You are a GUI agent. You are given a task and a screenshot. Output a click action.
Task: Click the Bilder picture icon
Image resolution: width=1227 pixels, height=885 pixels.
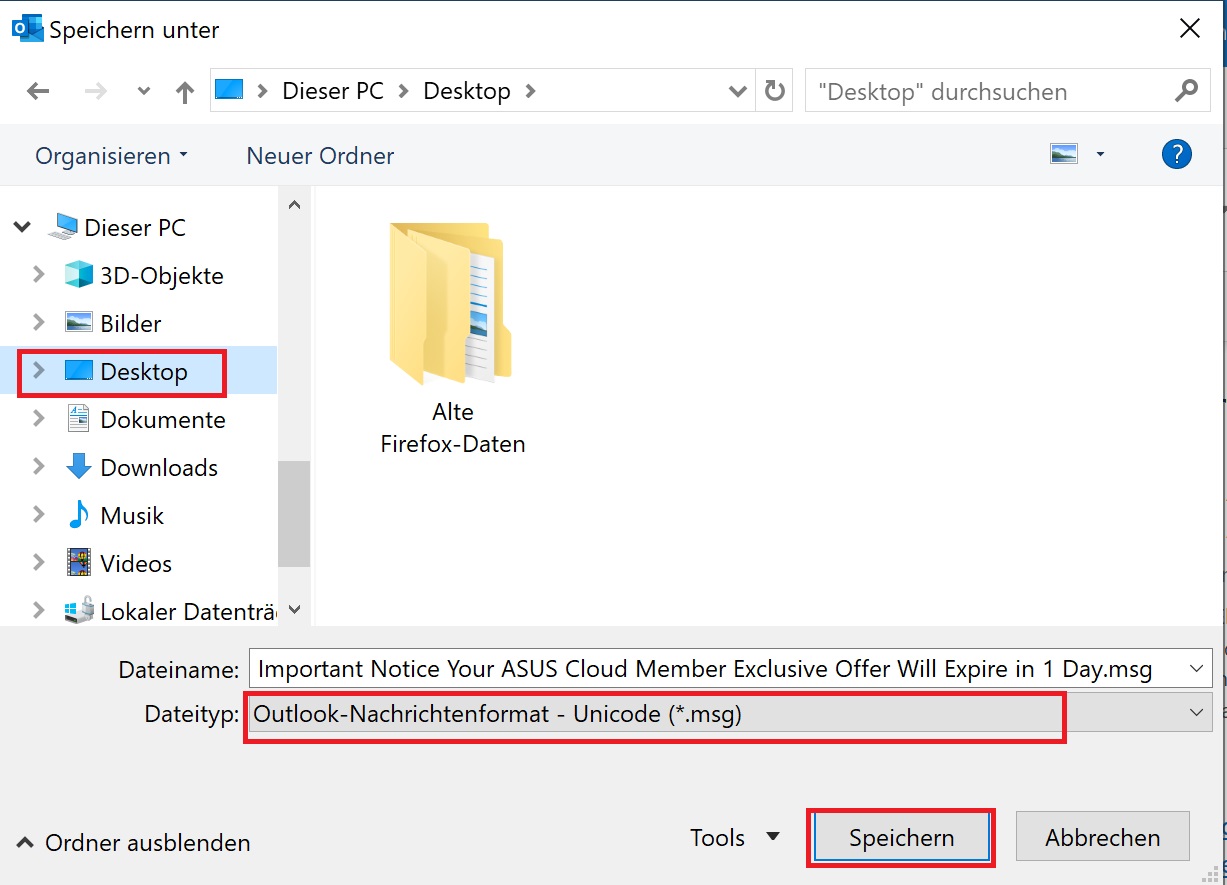tap(78, 323)
